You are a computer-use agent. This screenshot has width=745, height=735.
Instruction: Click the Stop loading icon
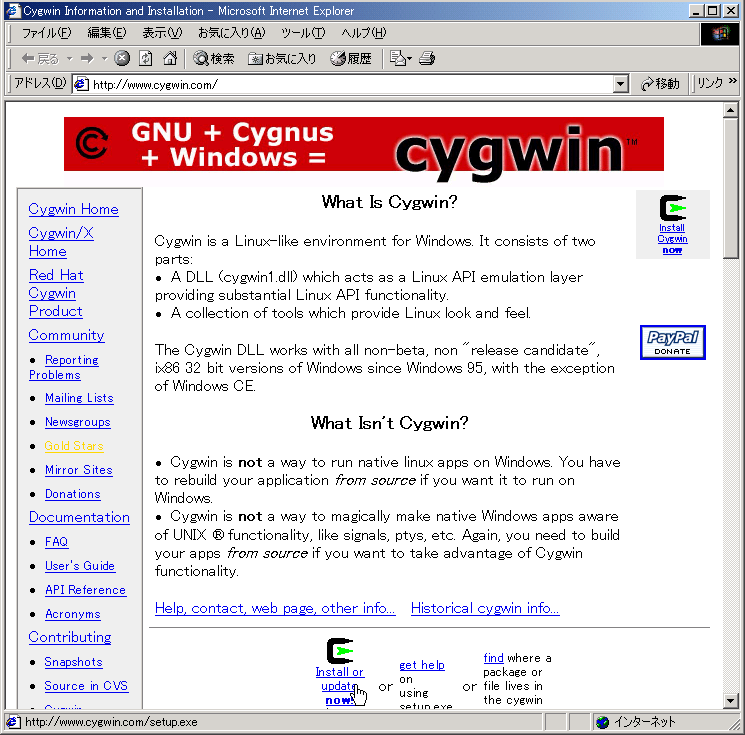tap(122, 58)
